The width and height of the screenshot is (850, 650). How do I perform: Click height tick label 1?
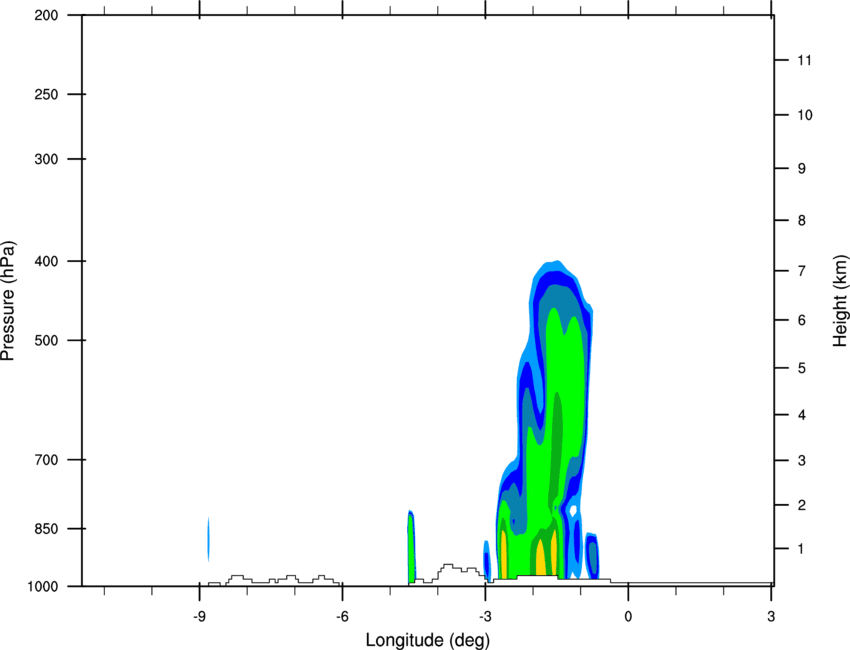point(802,549)
